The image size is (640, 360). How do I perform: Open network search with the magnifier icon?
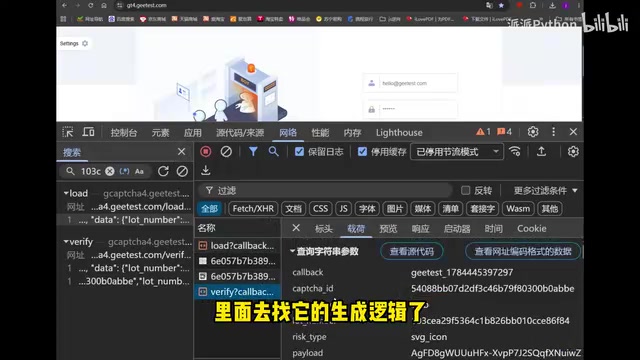273,152
